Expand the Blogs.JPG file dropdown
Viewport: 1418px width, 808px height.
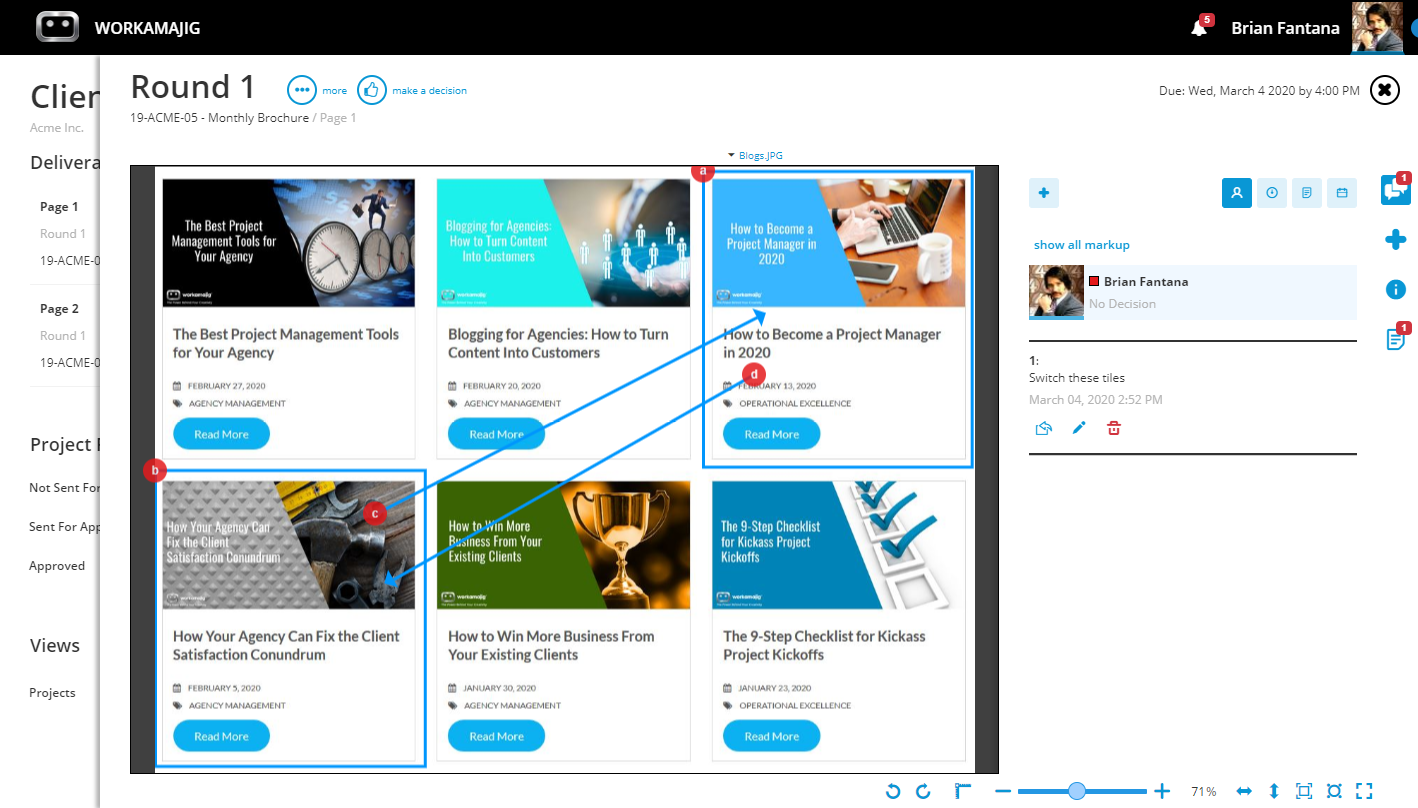coord(755,156)
